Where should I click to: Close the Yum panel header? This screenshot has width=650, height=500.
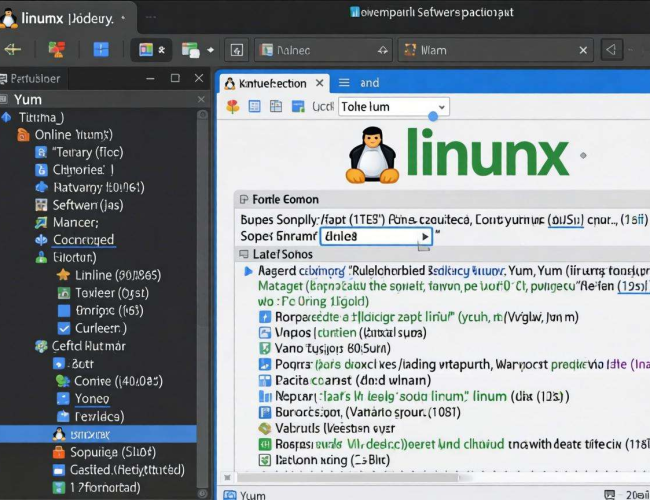point(201,100)
